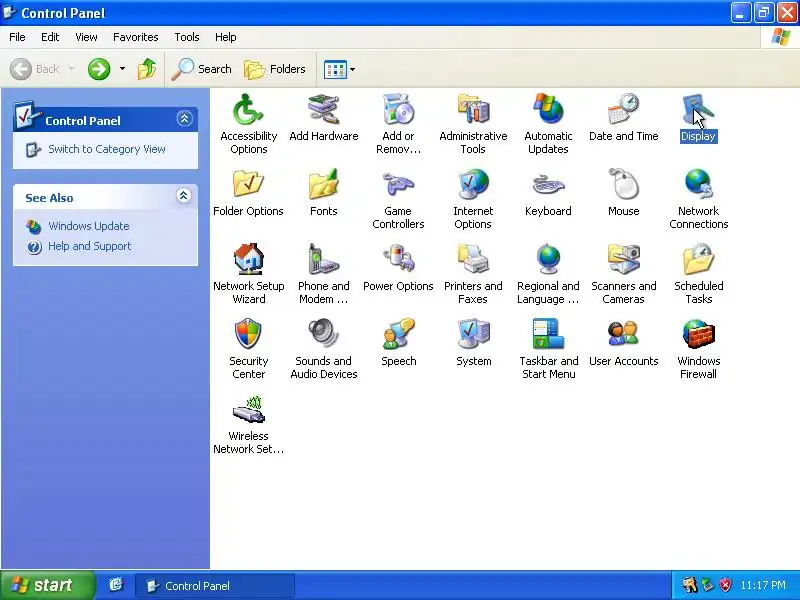This screenshot has width=800, height=600.
Task: Open the File menu
Action: pos(17,37)
